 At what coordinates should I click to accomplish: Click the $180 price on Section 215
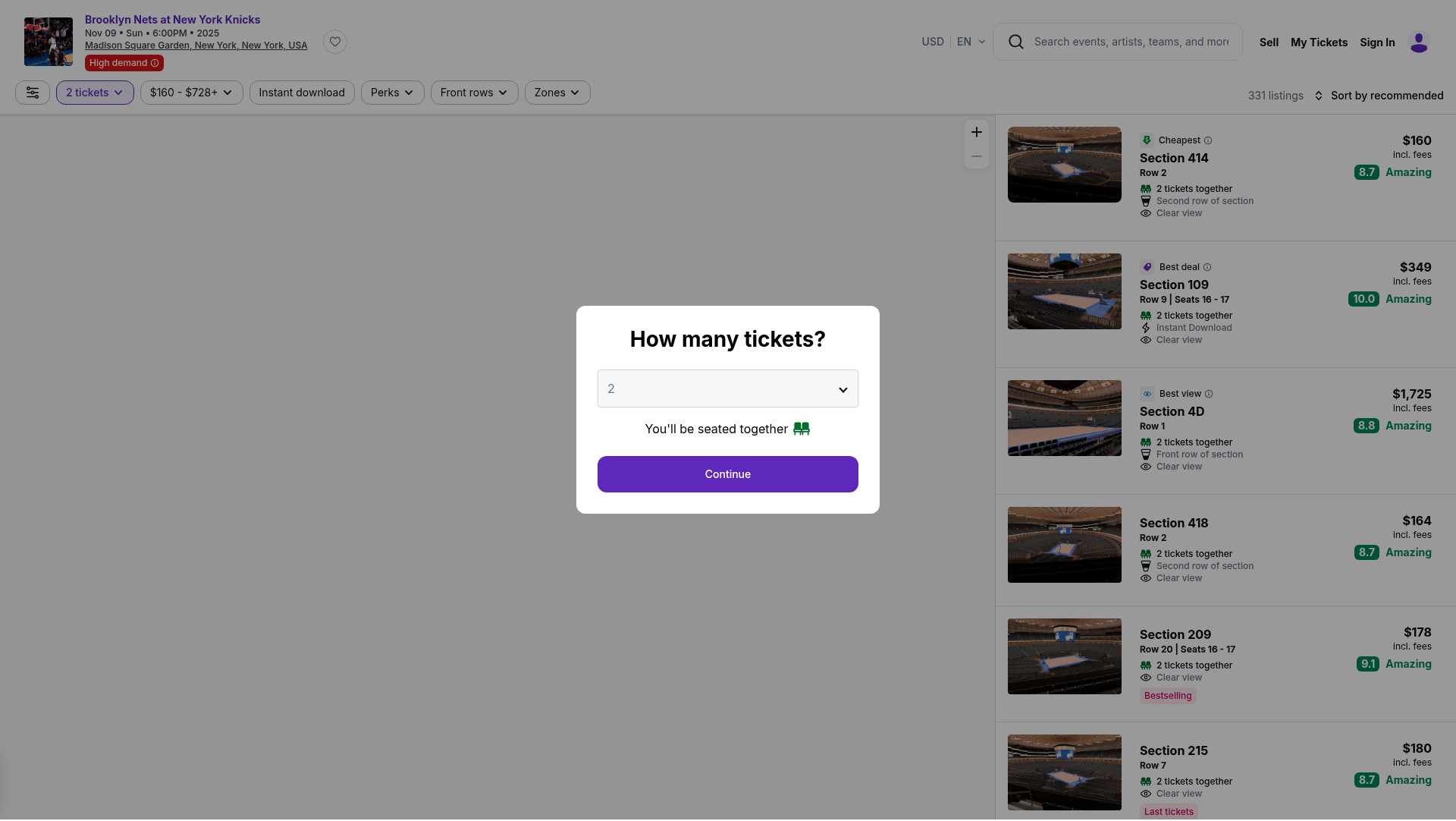click(1417, 748)
